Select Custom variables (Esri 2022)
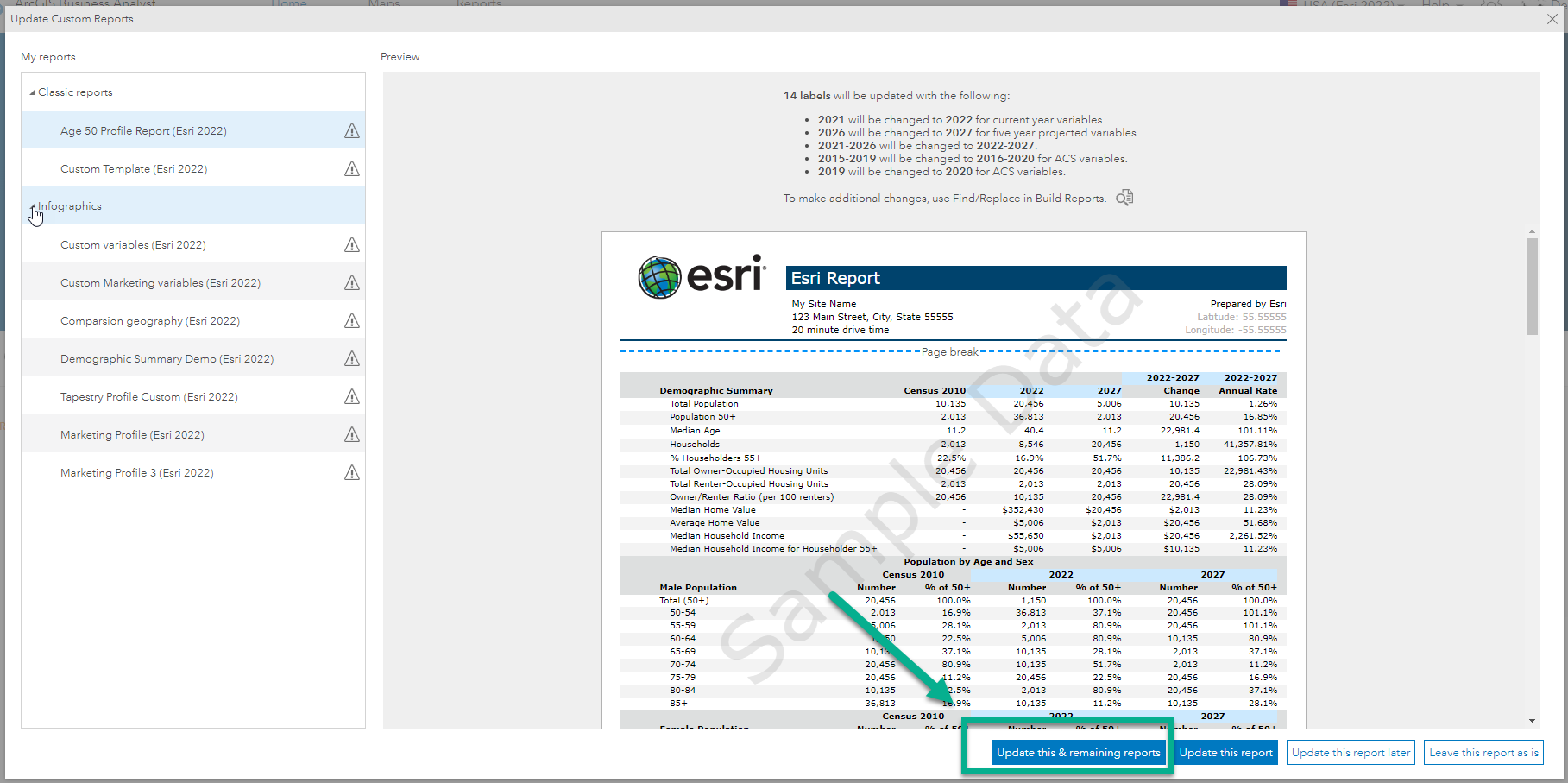The image size is (1568, 783). click(x=193, y=245)
